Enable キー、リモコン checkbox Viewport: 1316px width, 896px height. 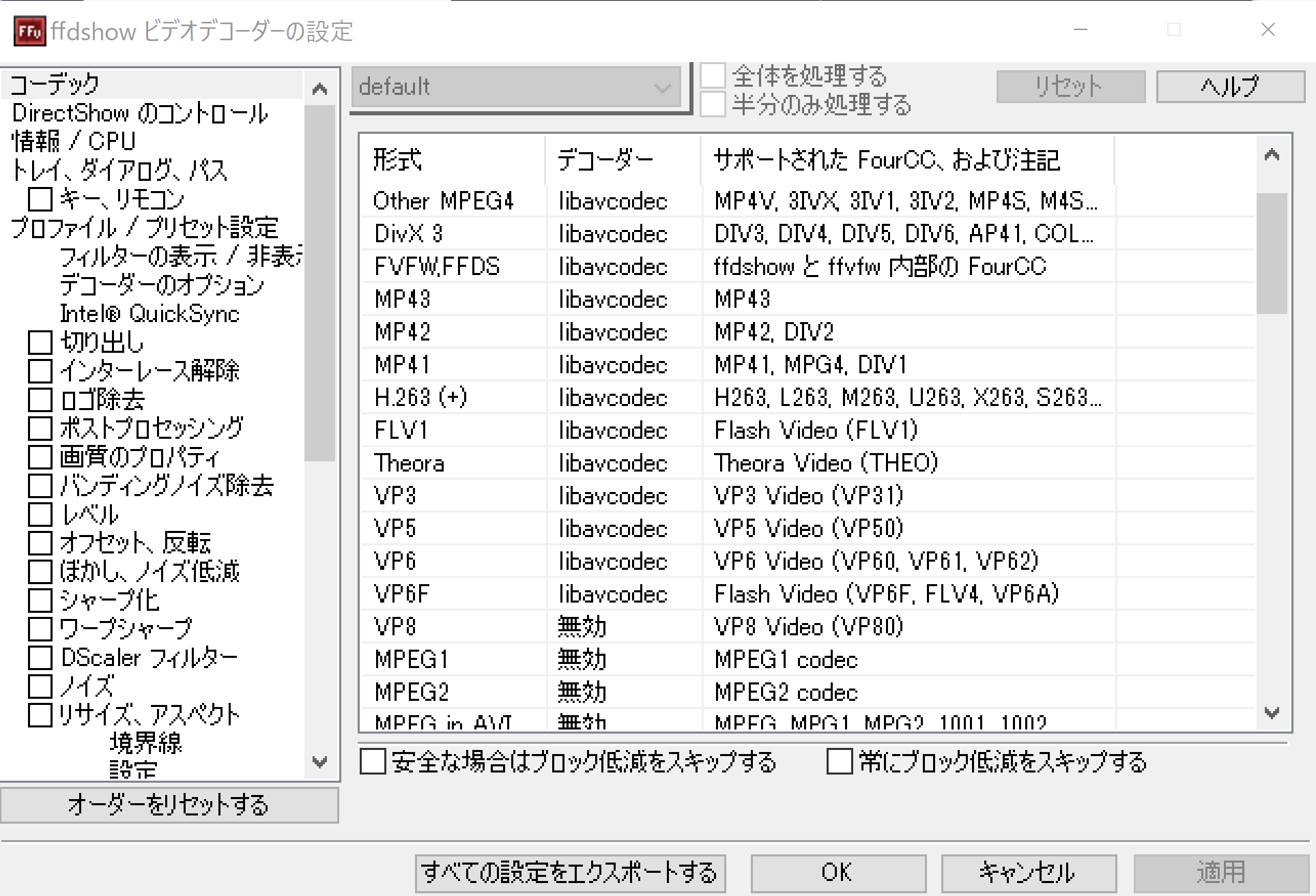tap(40, 199)
